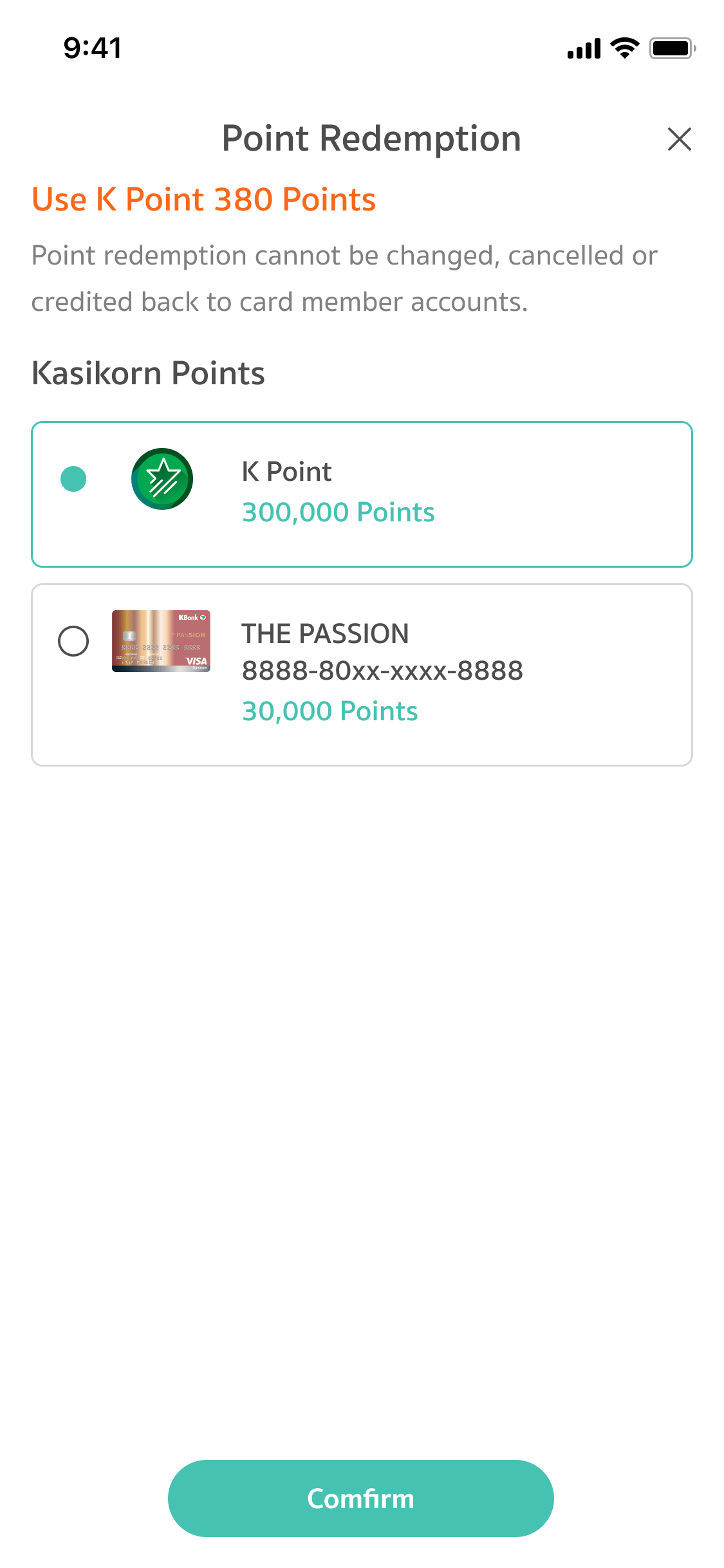This screenshot has width=724, height=1568.
Task: Tap the cellular signal bars icon
Action: click(584, 48)
